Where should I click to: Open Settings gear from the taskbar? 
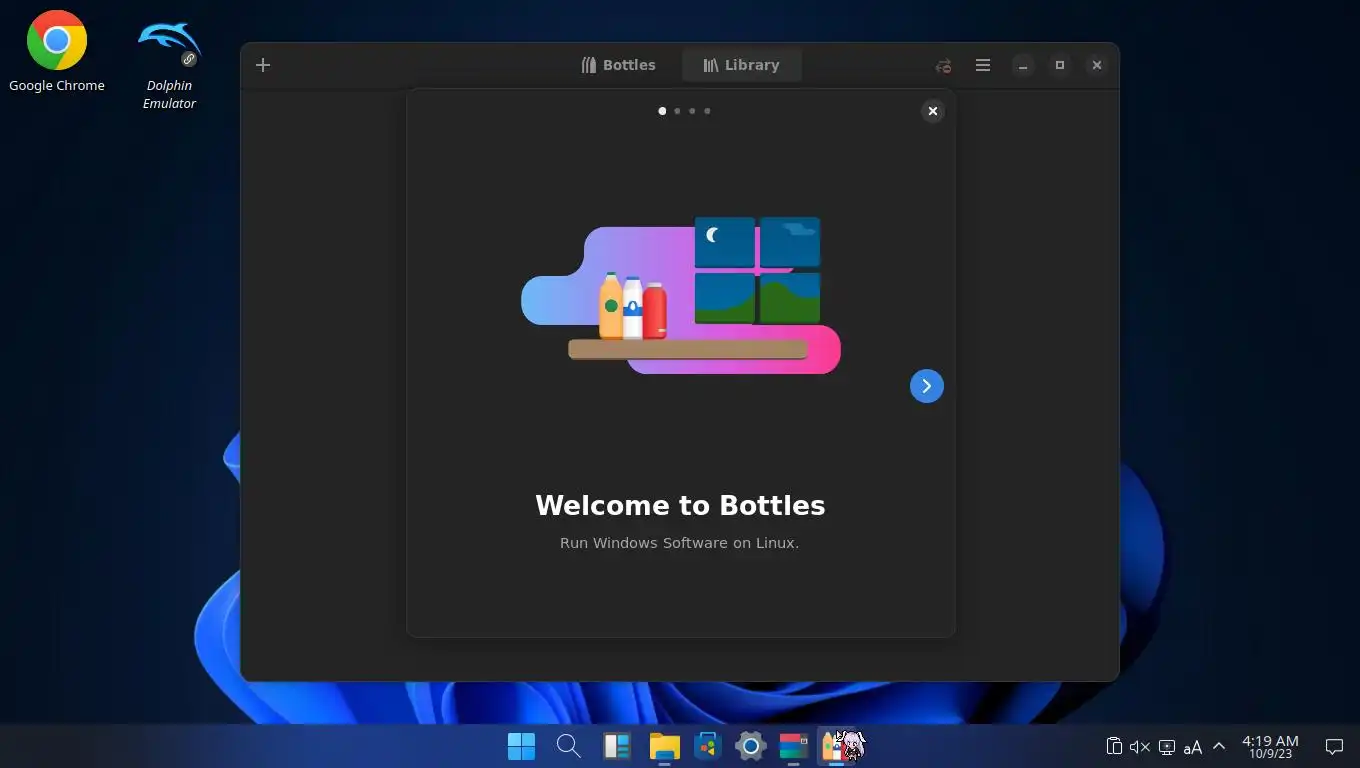(x=750, y=746)
